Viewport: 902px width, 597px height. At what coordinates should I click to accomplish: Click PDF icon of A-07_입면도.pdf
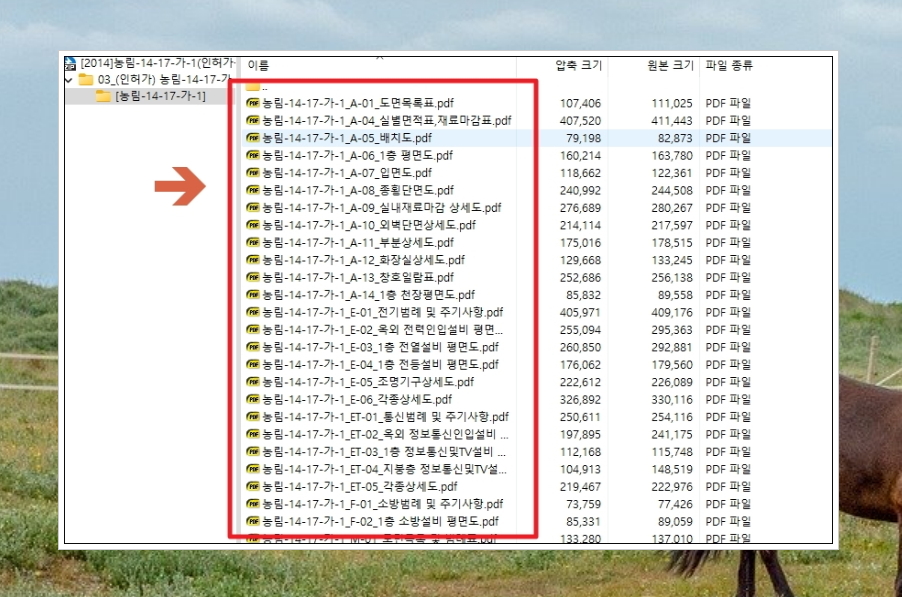(x=253, y=173)
